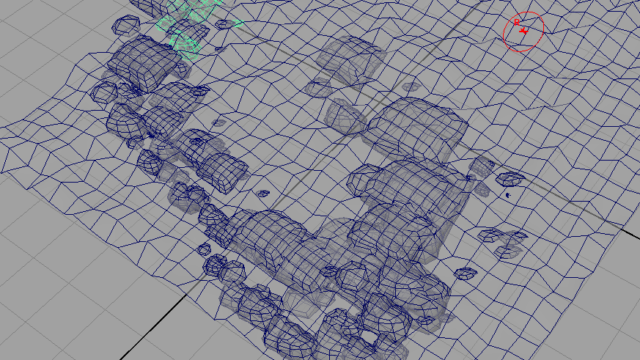Click the tiny pebble in the central gap

click(x=263, y=193)
